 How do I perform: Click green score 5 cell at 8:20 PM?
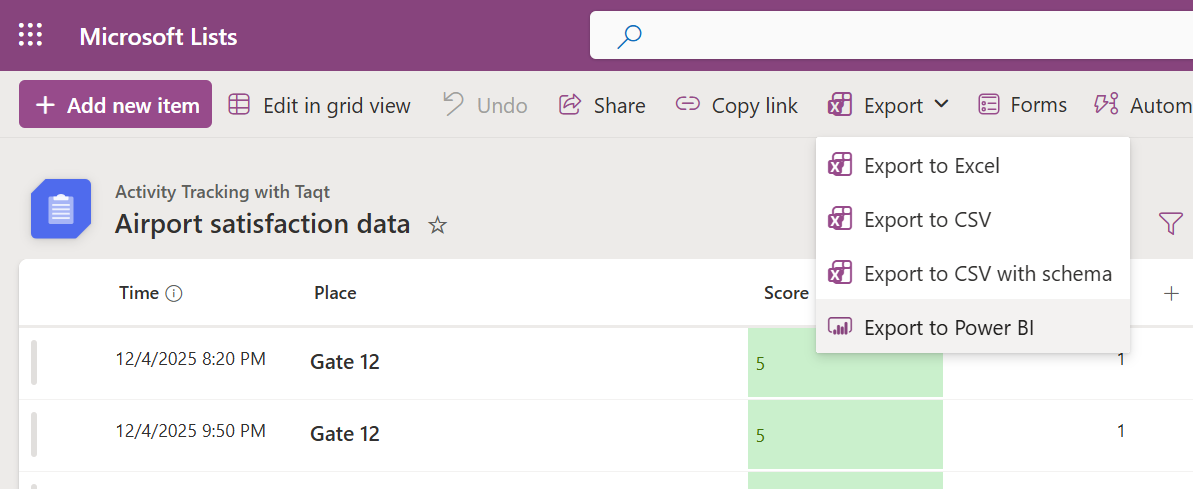[x=845, y=363]
